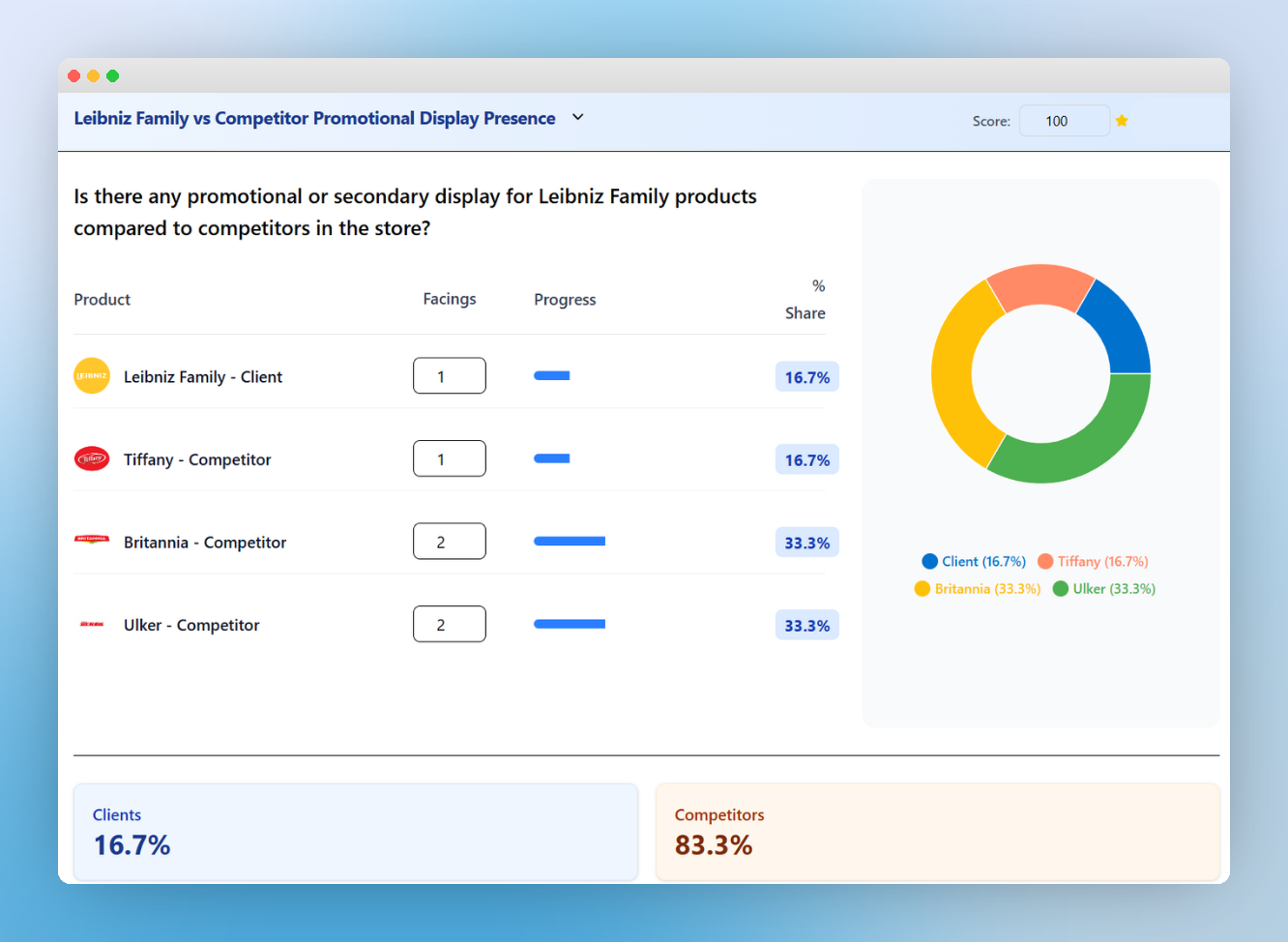
Task: Click the Britannia brand logo icon
Action: (92, 540)
